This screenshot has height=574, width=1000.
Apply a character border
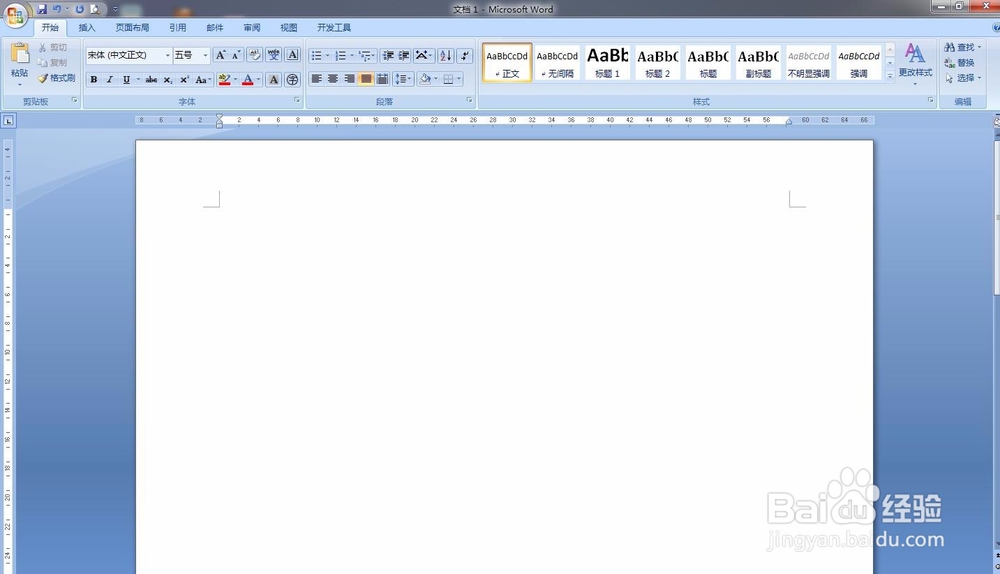[293, 55]
